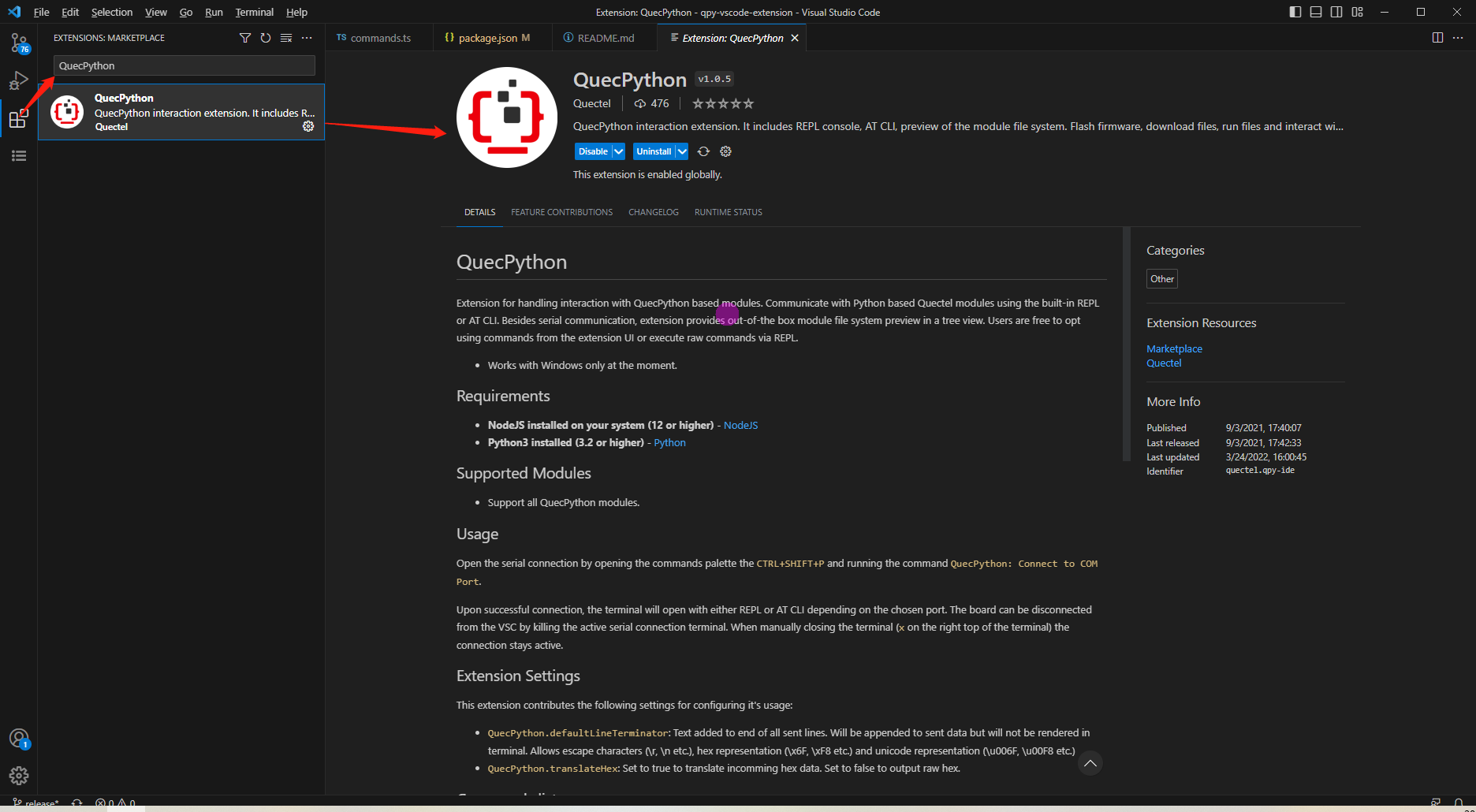The width and height of the screenshot is (1476, 812).
Task: Toggle secondary side bar layout icon
Action: click(1336, 12)
